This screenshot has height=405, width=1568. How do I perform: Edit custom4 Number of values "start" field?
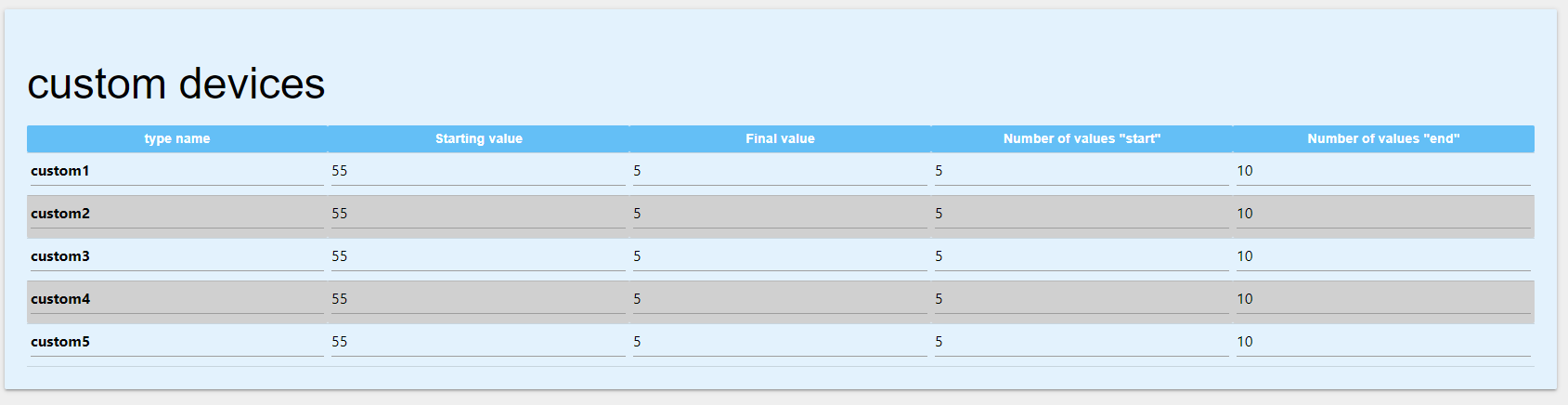(1082, 299)
